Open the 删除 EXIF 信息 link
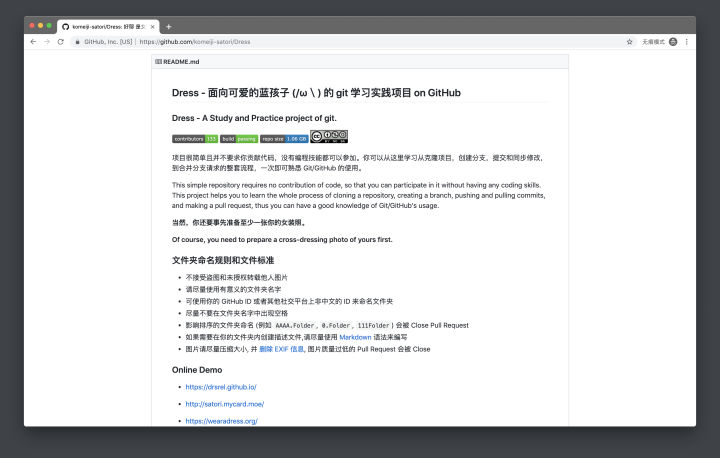 pos(281,349)
